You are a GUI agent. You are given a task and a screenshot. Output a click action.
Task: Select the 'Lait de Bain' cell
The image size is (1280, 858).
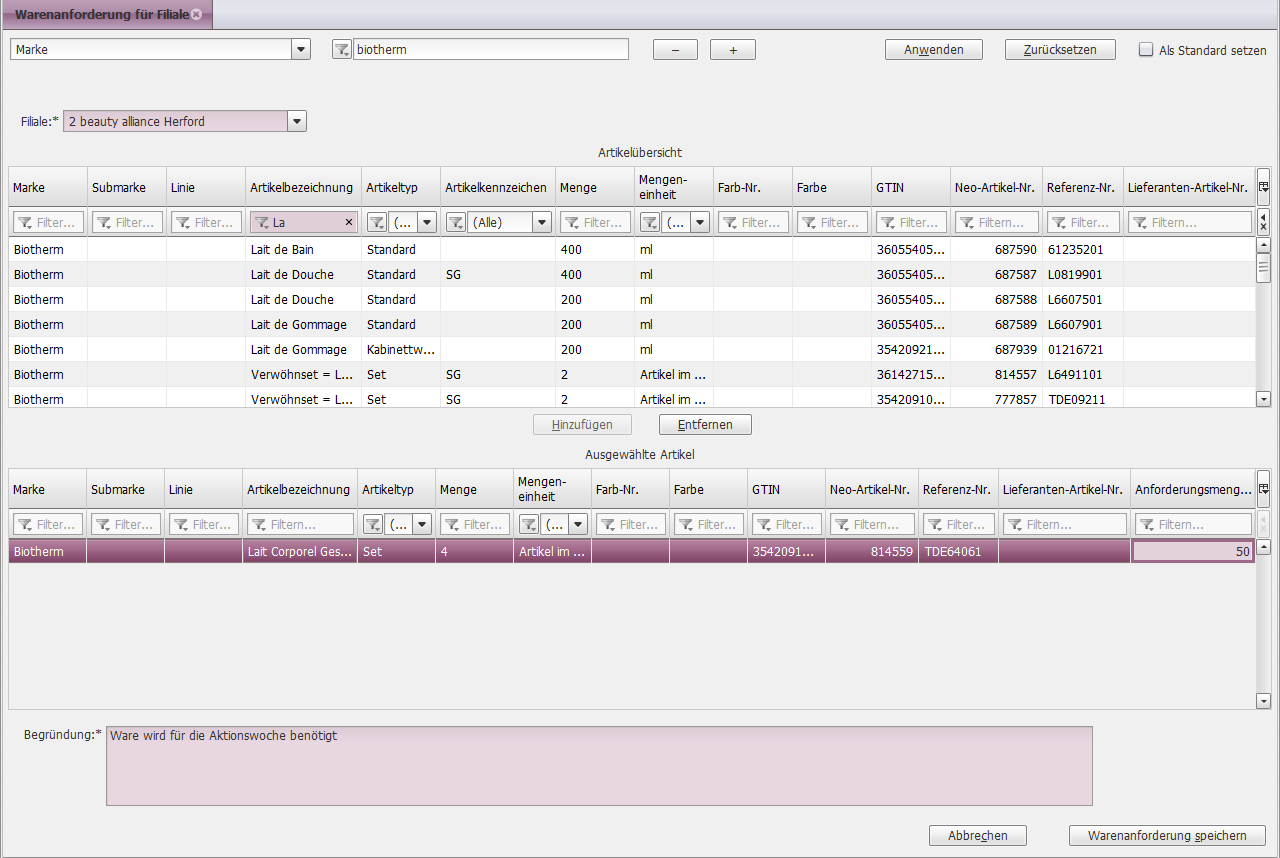click(x=304, y=249)
